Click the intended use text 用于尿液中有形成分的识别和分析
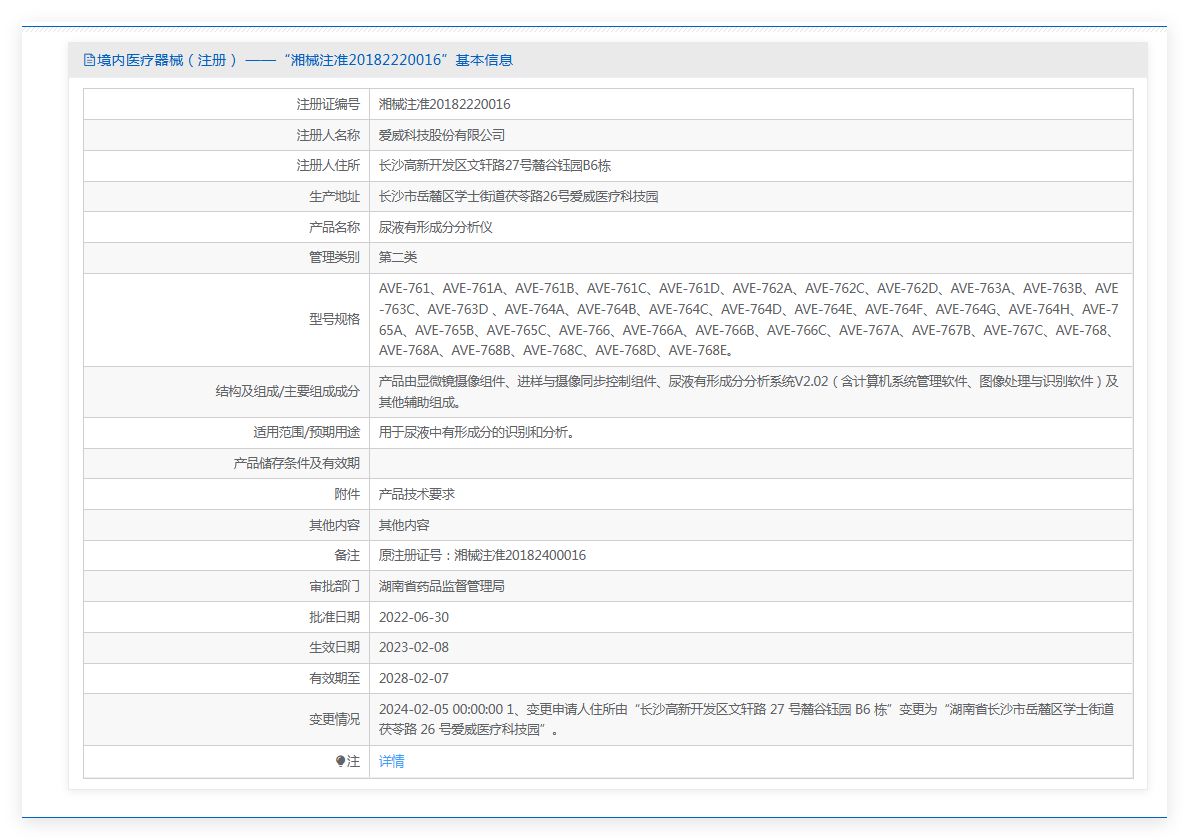 pos(476,433)
